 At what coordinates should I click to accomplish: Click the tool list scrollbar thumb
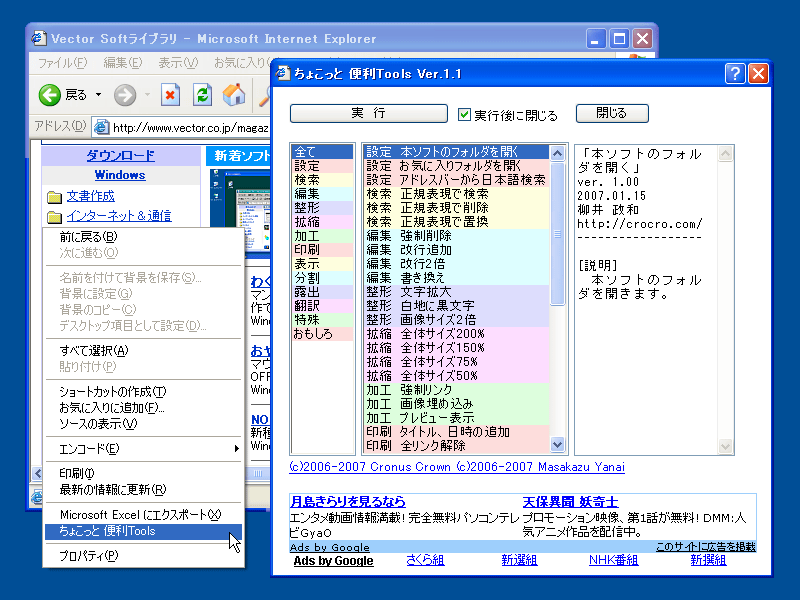pyautogui.click(x=557, y=234)
